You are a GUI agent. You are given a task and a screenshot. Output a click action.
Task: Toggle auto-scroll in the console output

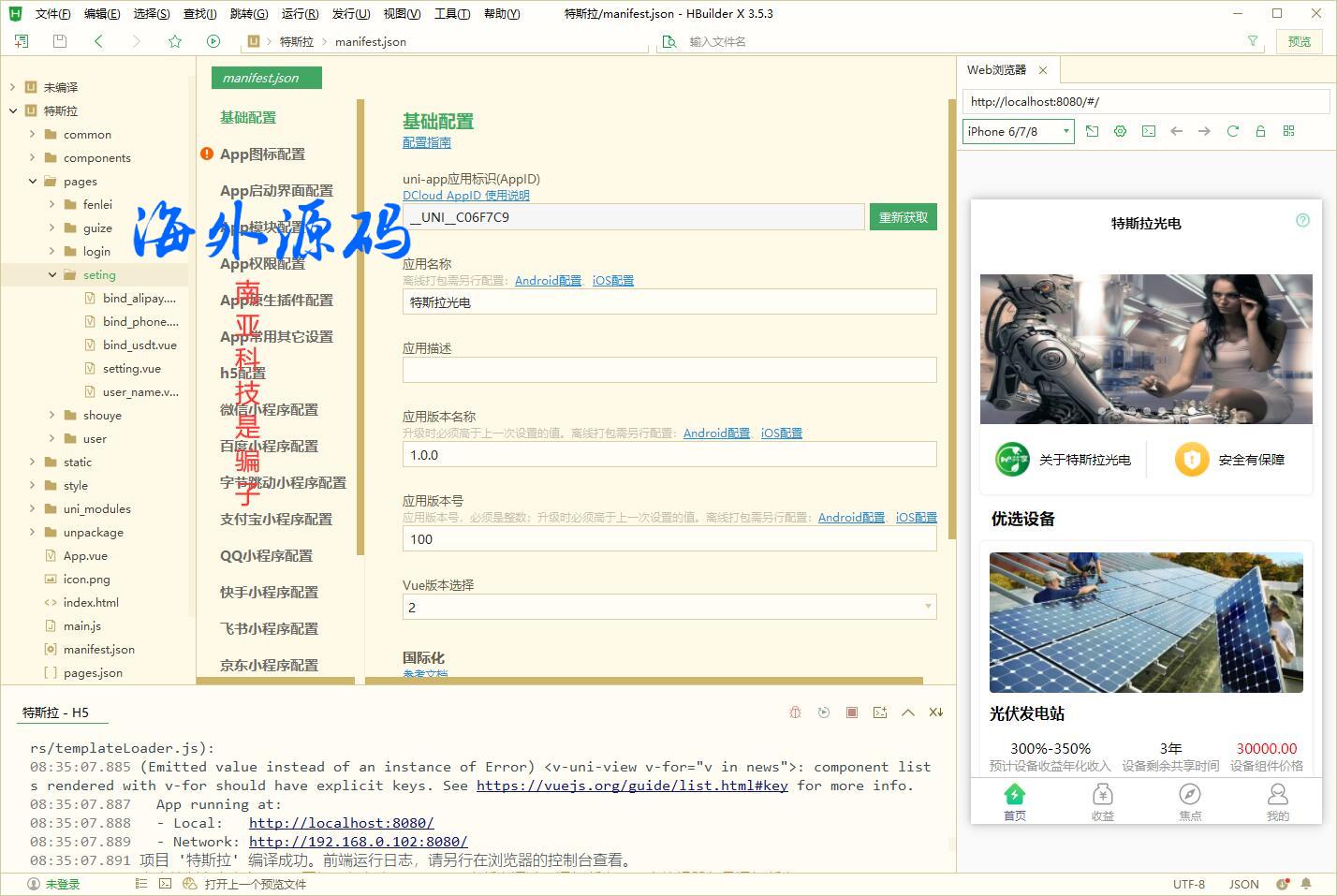[x=935, y=712]
